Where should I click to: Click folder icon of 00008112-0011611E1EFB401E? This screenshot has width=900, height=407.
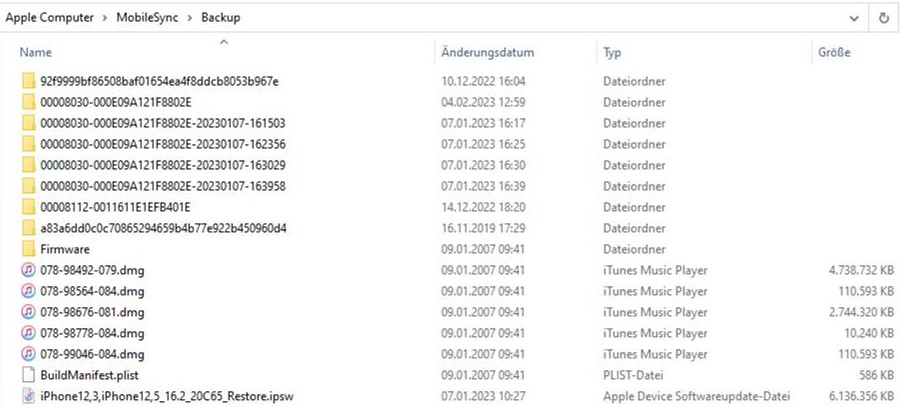pos(29,207)
